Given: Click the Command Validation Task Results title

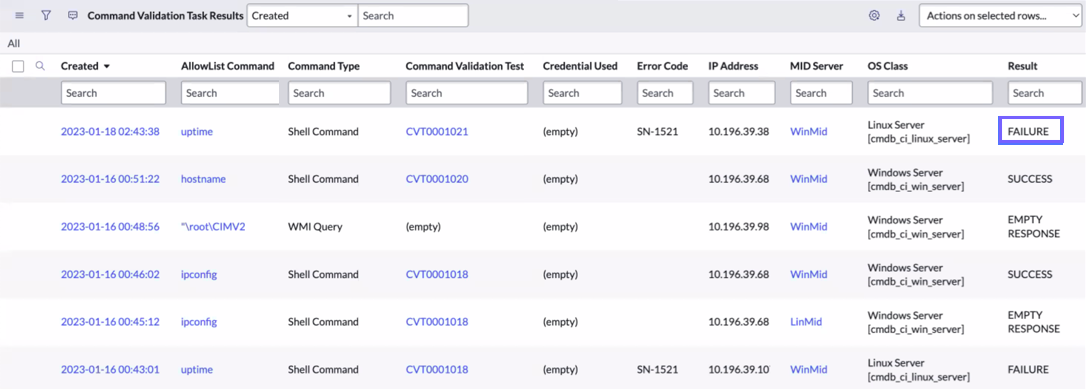Looking at the screenshot, I should pyautogui.click(x=166, y=15).
